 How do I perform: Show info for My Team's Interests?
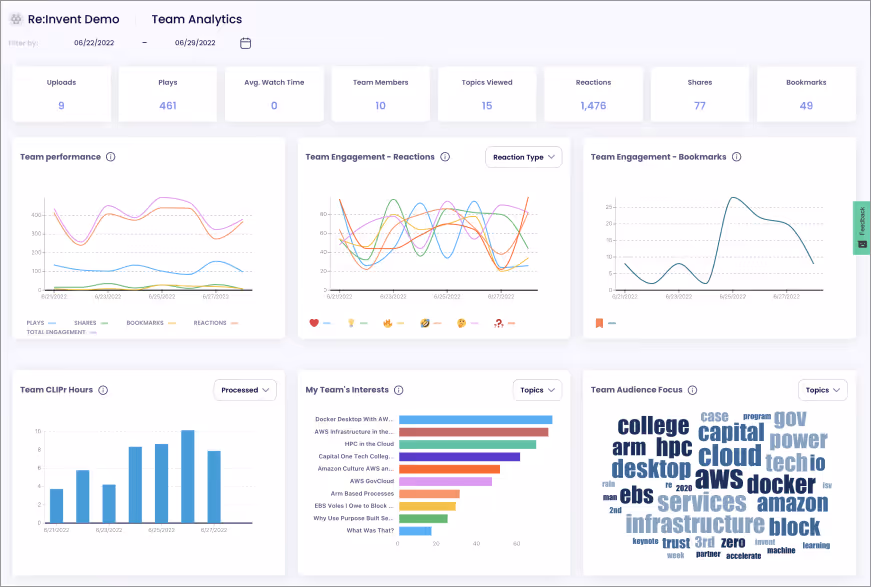click(x=398, y=390)
